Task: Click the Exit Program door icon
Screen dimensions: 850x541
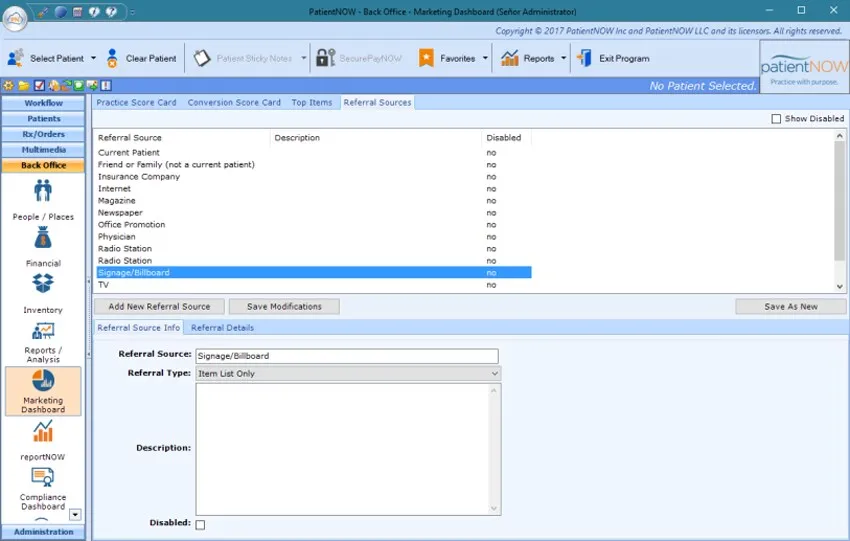Action: coord(584,58)
